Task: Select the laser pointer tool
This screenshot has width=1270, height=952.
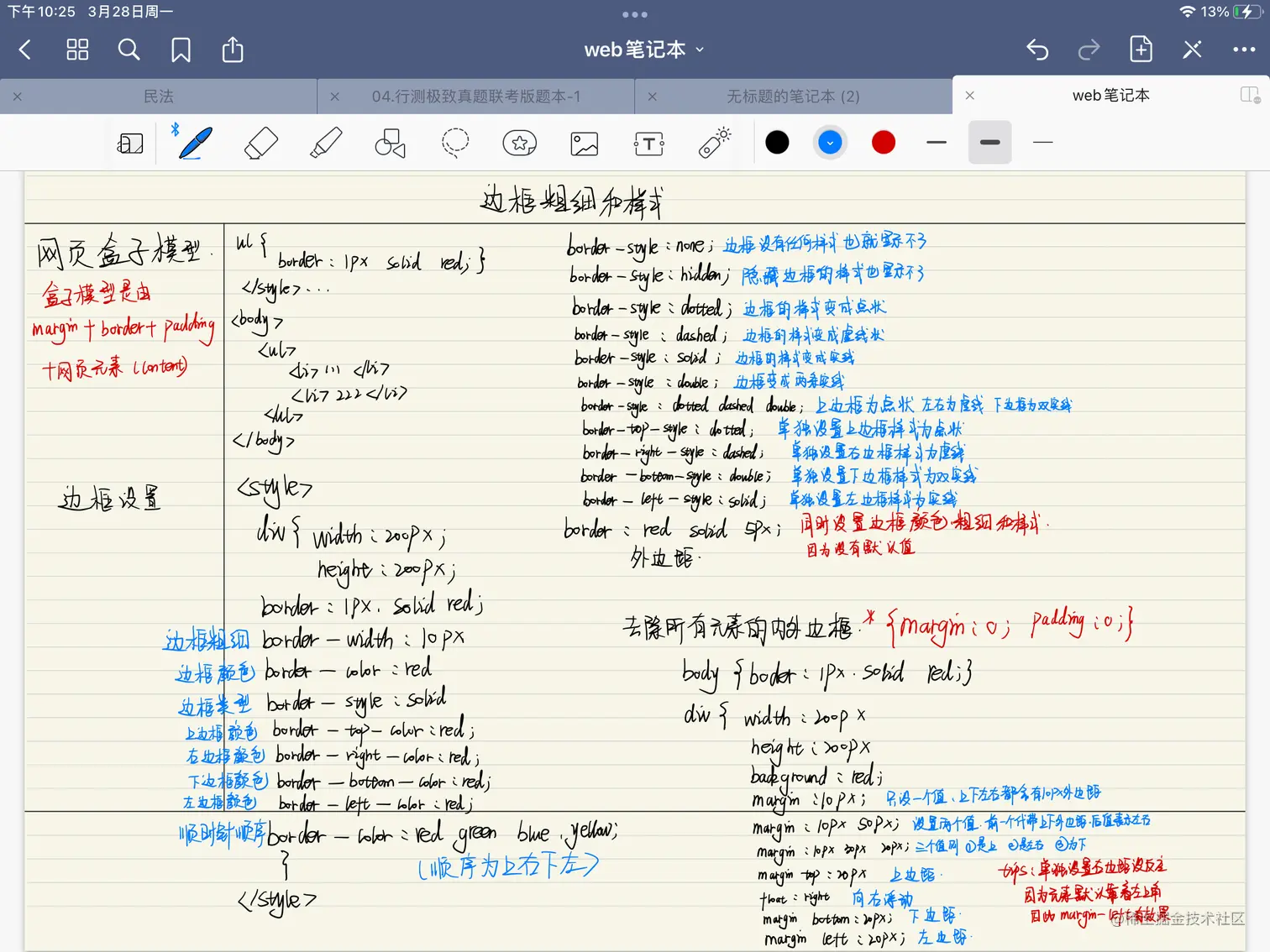Action: [x=715, y=143]
